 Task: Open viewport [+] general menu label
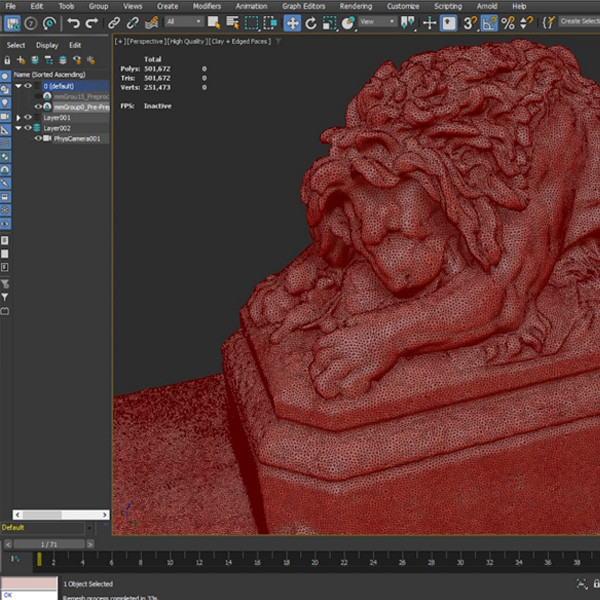[x=120, y=41]
